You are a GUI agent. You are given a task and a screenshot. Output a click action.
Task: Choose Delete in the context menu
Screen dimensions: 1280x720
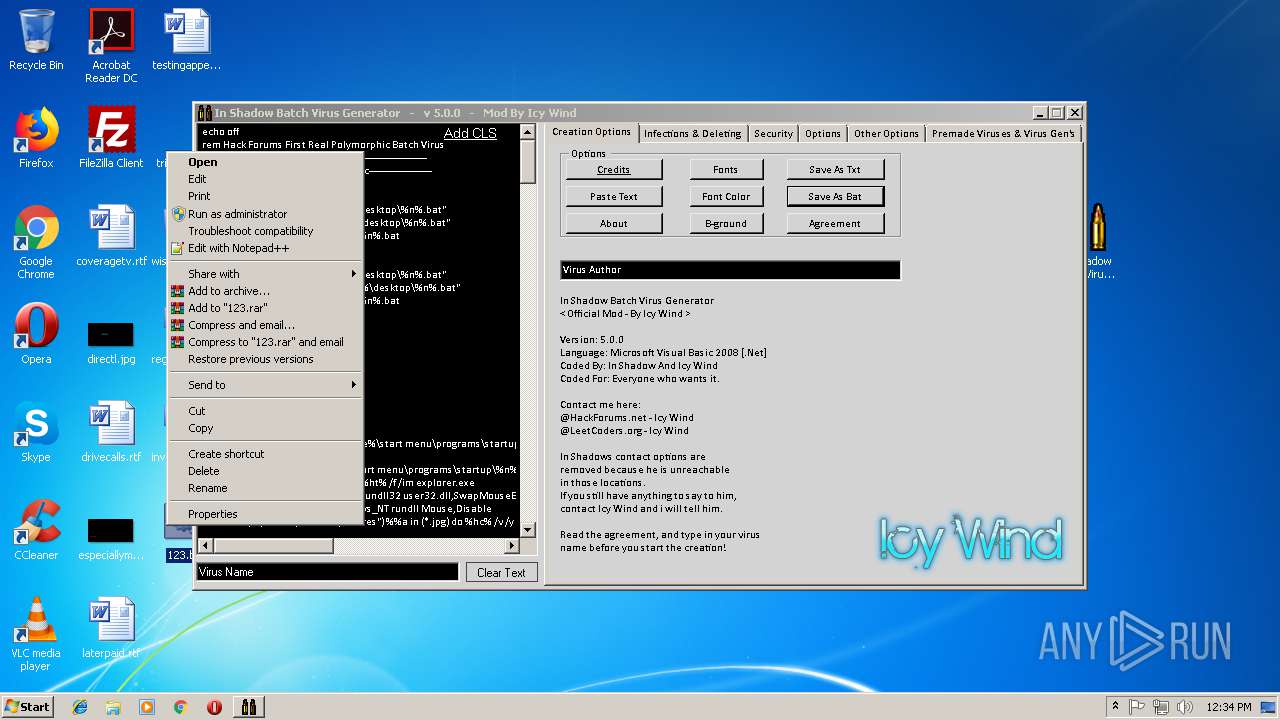(x=264, y=471)
